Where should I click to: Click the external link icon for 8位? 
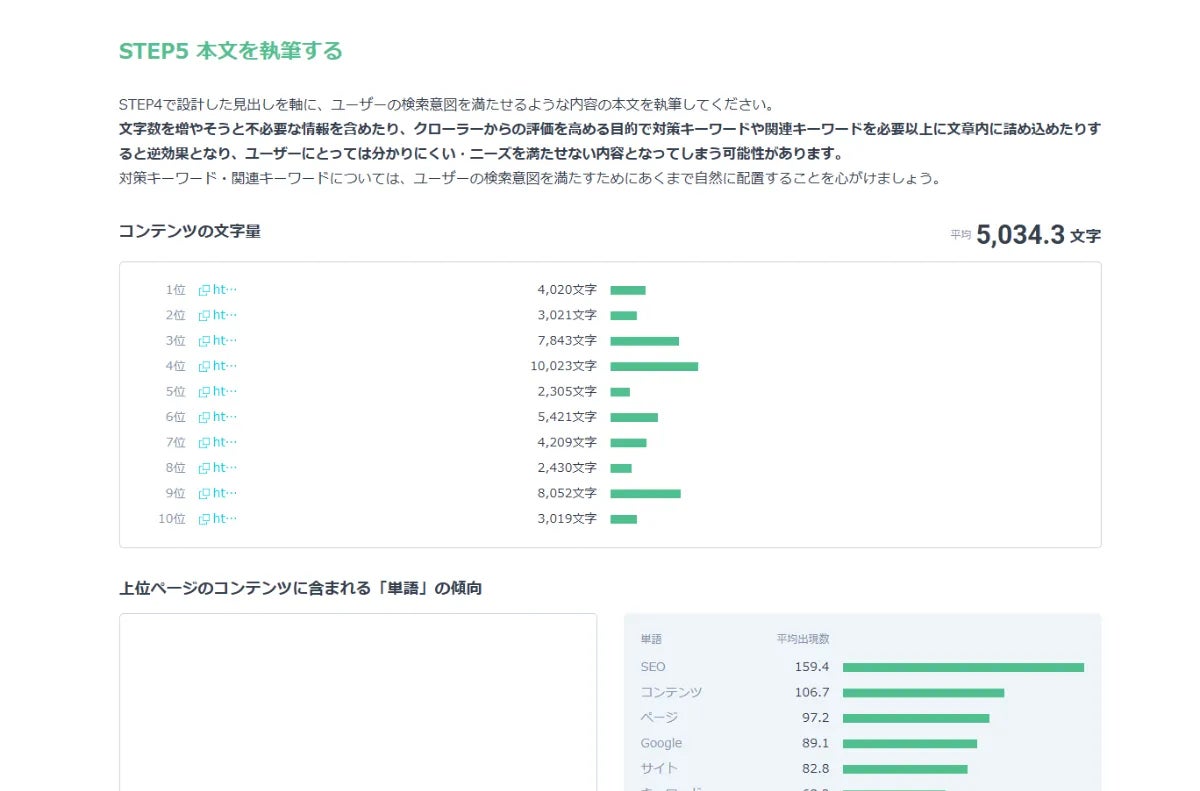pyautogui.click(x=204, y=468)
